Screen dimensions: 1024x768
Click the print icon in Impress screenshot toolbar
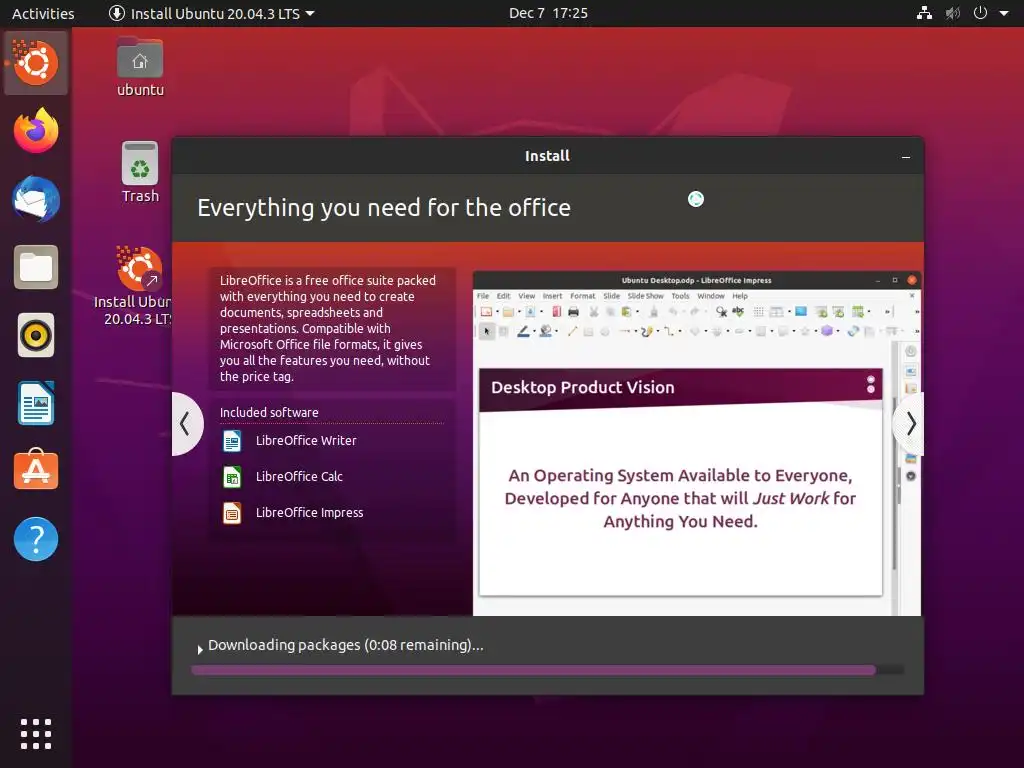pos(573,312)
